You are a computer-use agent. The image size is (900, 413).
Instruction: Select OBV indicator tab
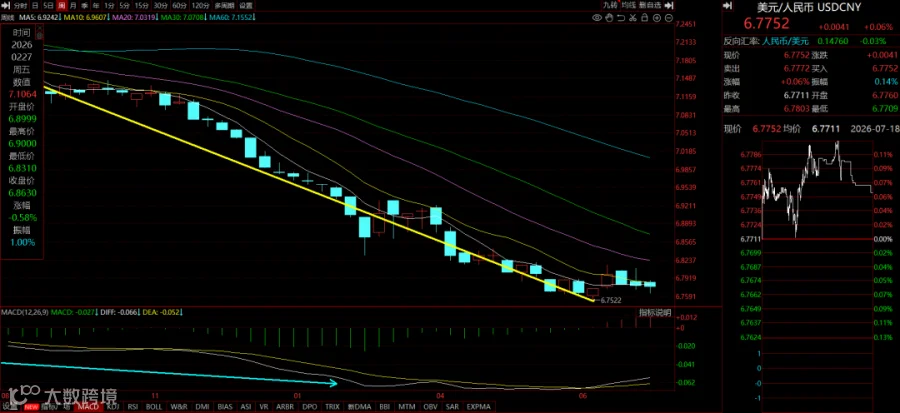(x=430, y=407)
